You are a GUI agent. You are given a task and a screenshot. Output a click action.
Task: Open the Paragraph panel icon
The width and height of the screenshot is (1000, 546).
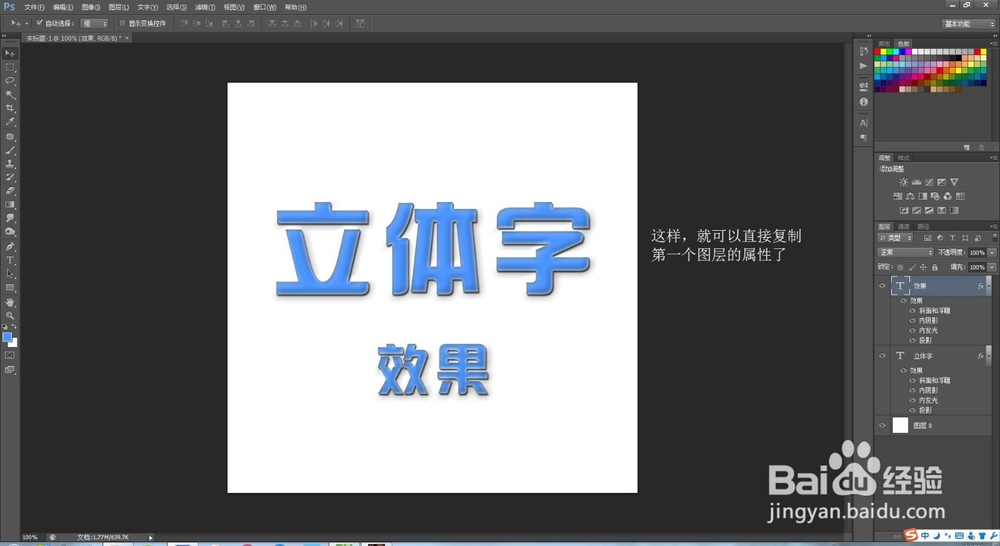pos(864,138)
